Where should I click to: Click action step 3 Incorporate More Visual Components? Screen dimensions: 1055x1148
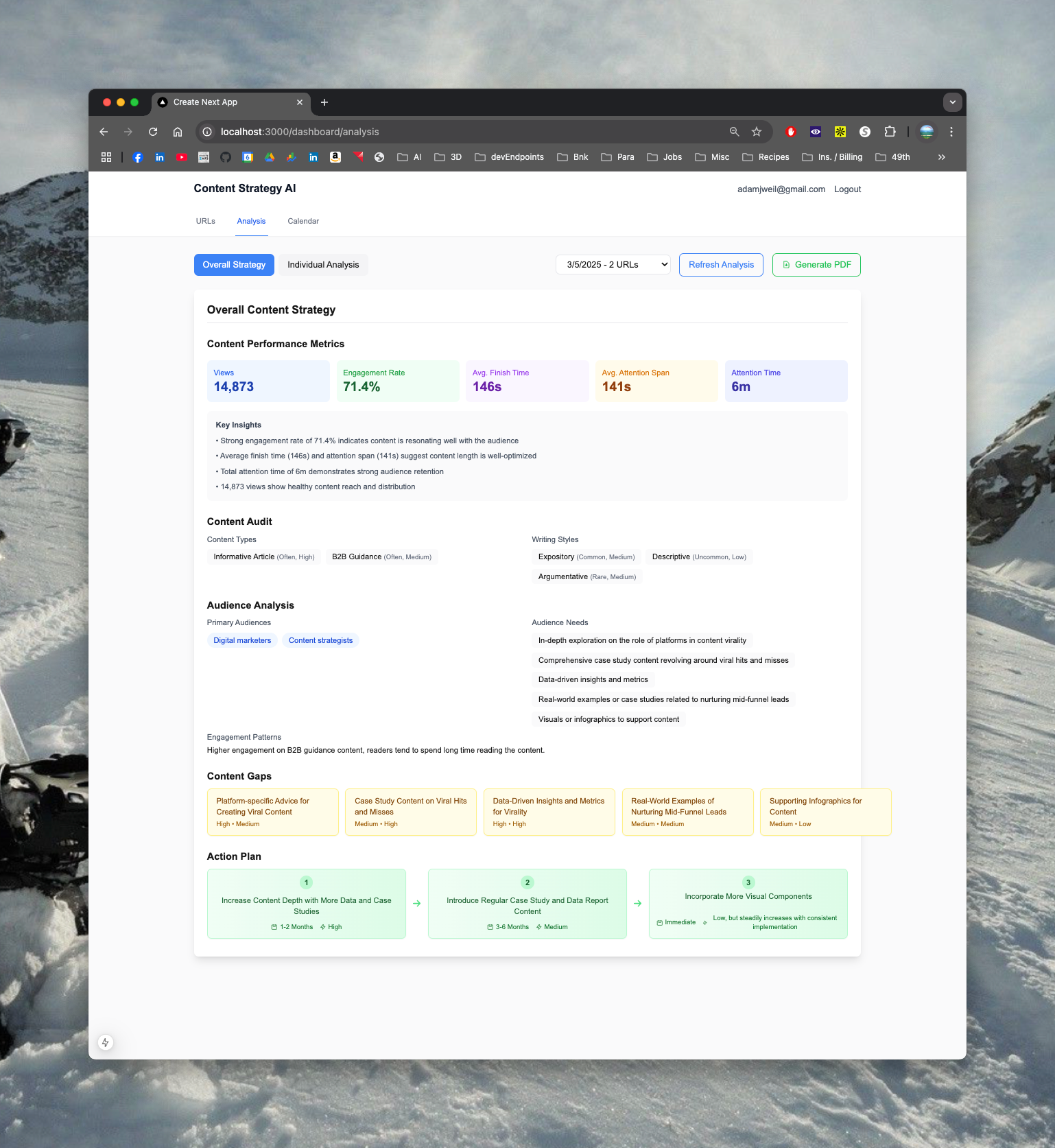[748, 904]
